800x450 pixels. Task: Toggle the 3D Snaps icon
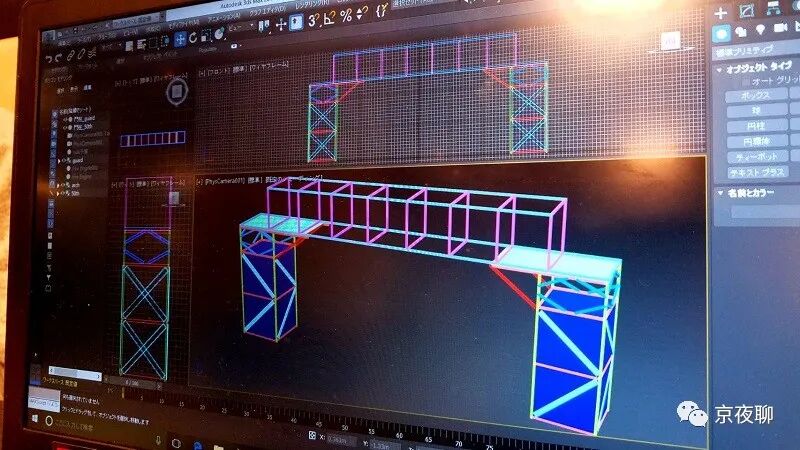(314, 20)
